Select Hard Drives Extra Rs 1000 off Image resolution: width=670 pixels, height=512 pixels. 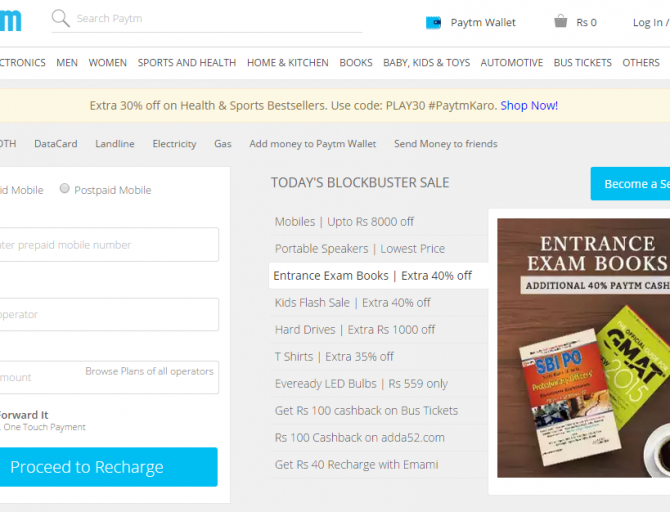[x=355, y=329]
